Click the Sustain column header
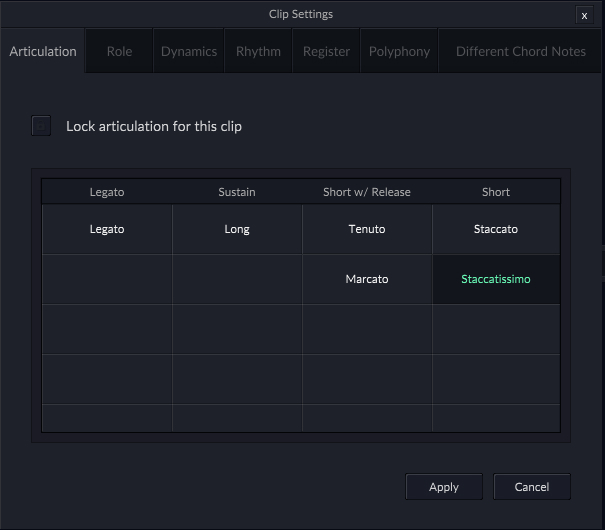 pyautogui.click(x=237, y=192)
